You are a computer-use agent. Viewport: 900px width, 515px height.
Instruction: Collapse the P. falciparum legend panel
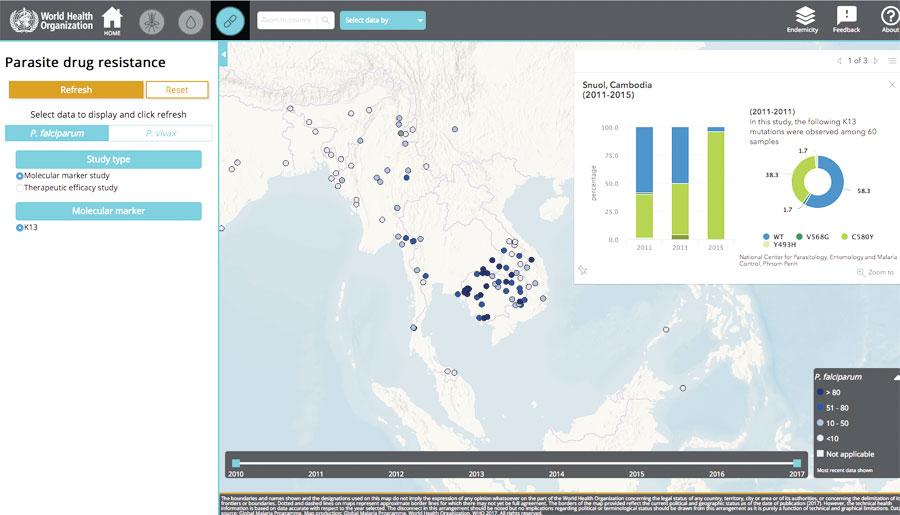tap(896, 377)
